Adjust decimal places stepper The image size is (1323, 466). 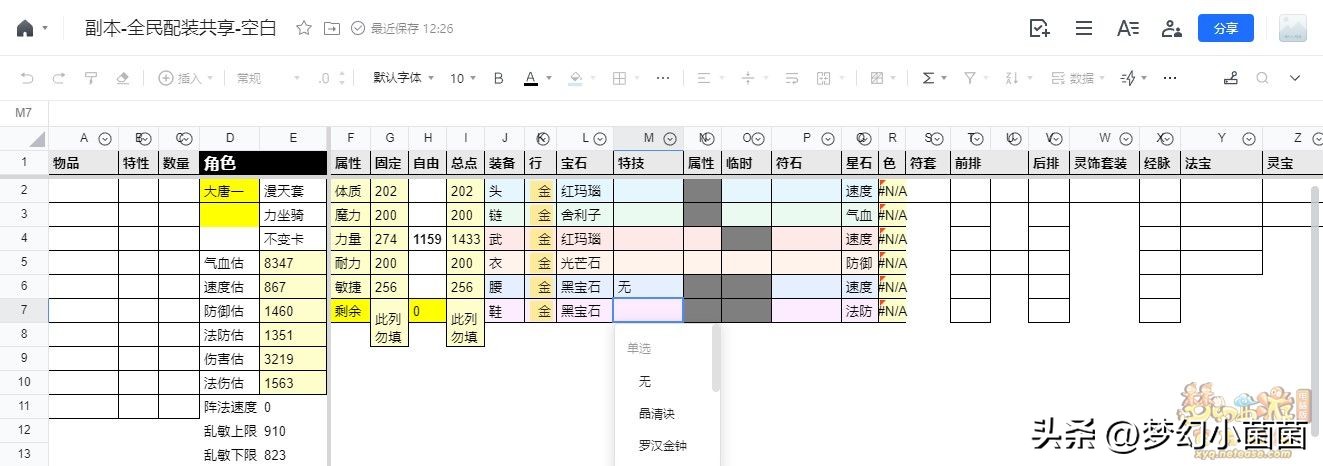(x=333, y=78)
